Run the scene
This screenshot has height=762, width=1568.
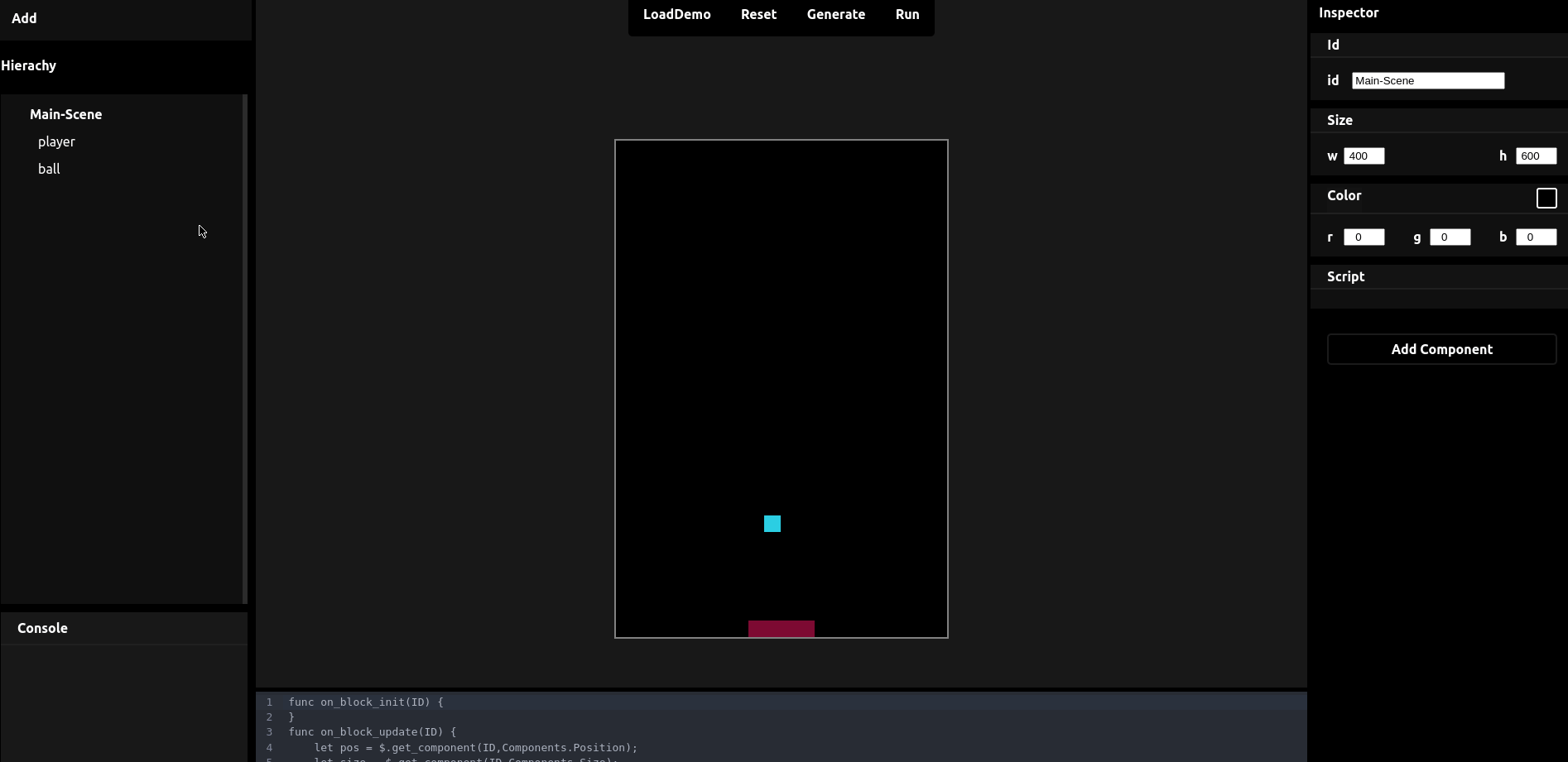coord(907,15)
